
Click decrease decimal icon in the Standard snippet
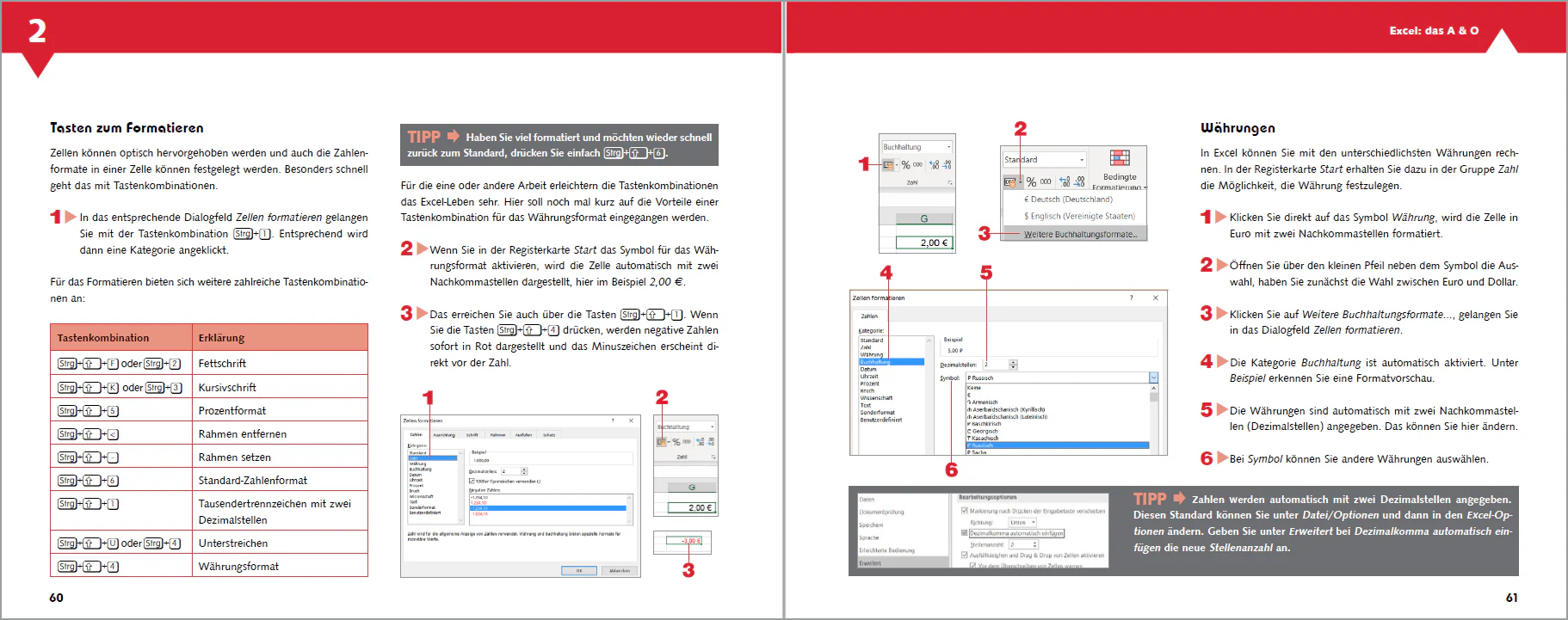pos(1079,181)
